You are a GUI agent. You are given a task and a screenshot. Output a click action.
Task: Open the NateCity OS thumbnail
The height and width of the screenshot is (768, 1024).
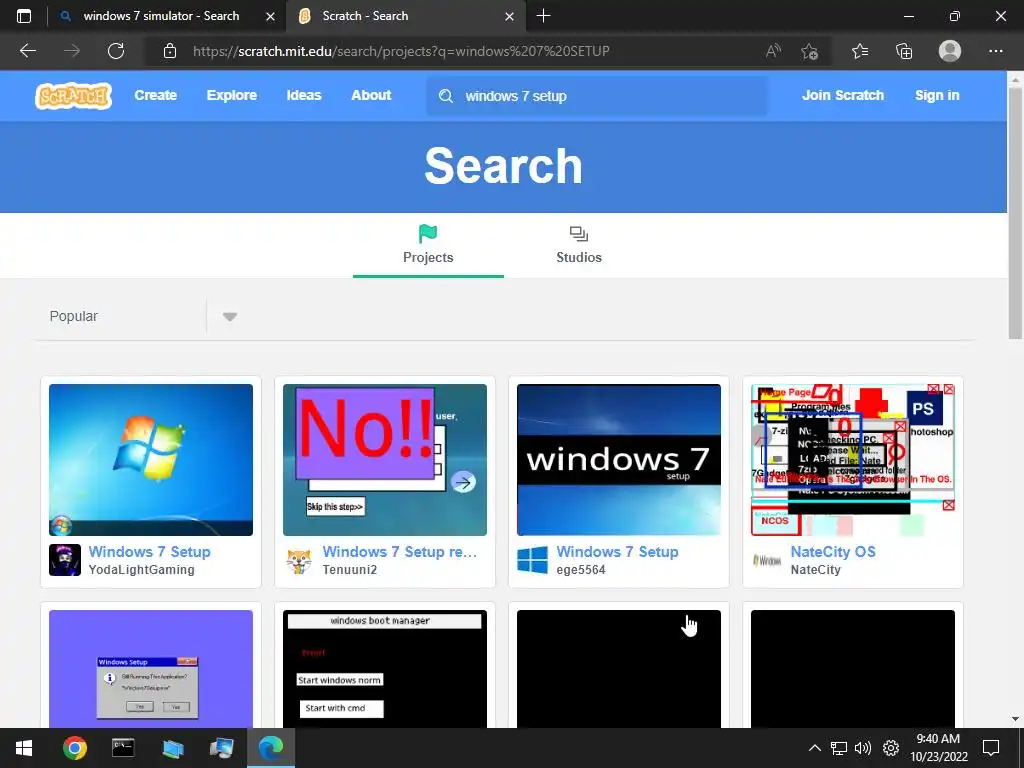853,460
